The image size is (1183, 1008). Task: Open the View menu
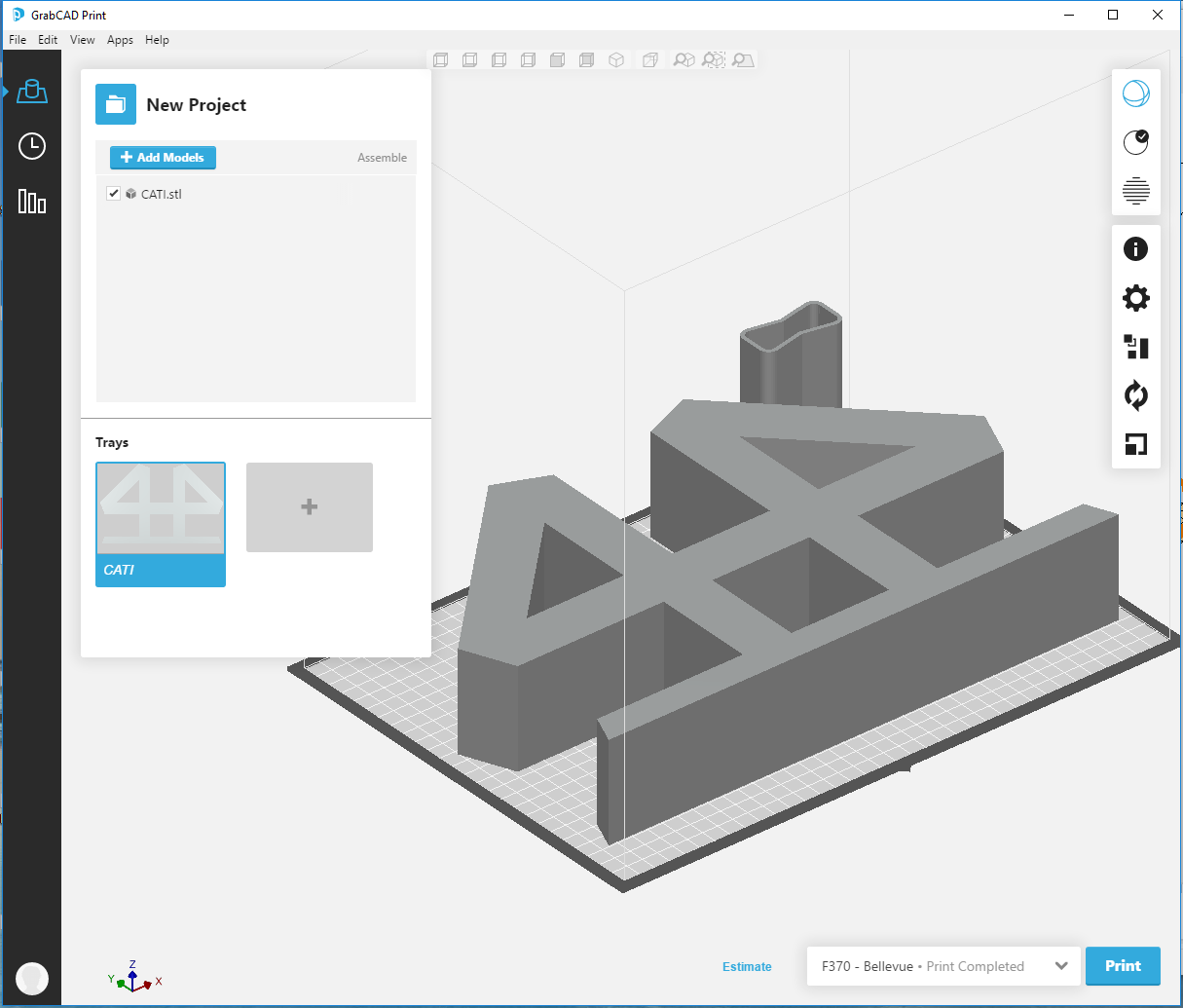click(83, 40)
